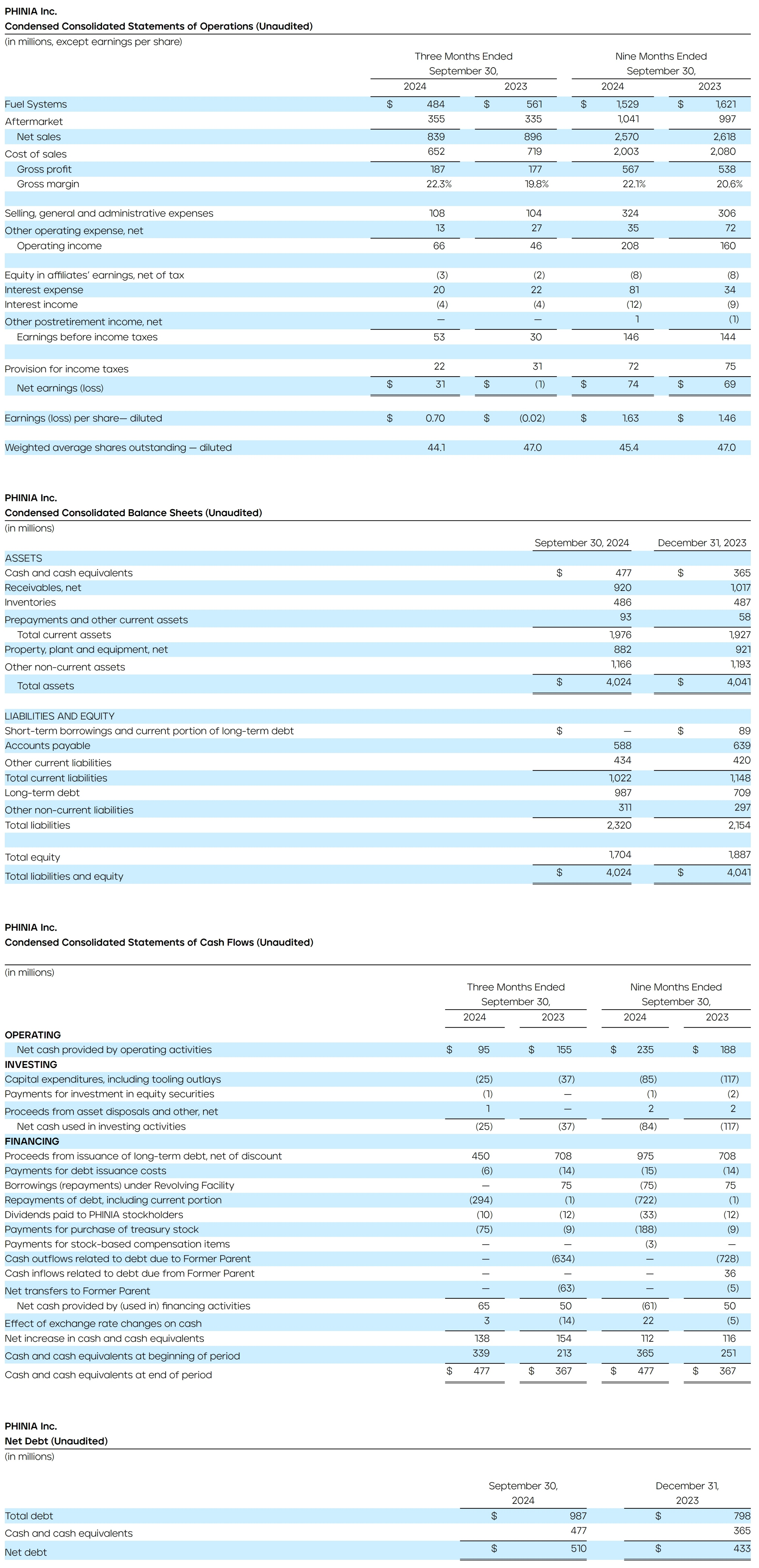Click the Fuel Systems row label
The width and height of the screenshot is (759, 1568).
pos(37,104)
